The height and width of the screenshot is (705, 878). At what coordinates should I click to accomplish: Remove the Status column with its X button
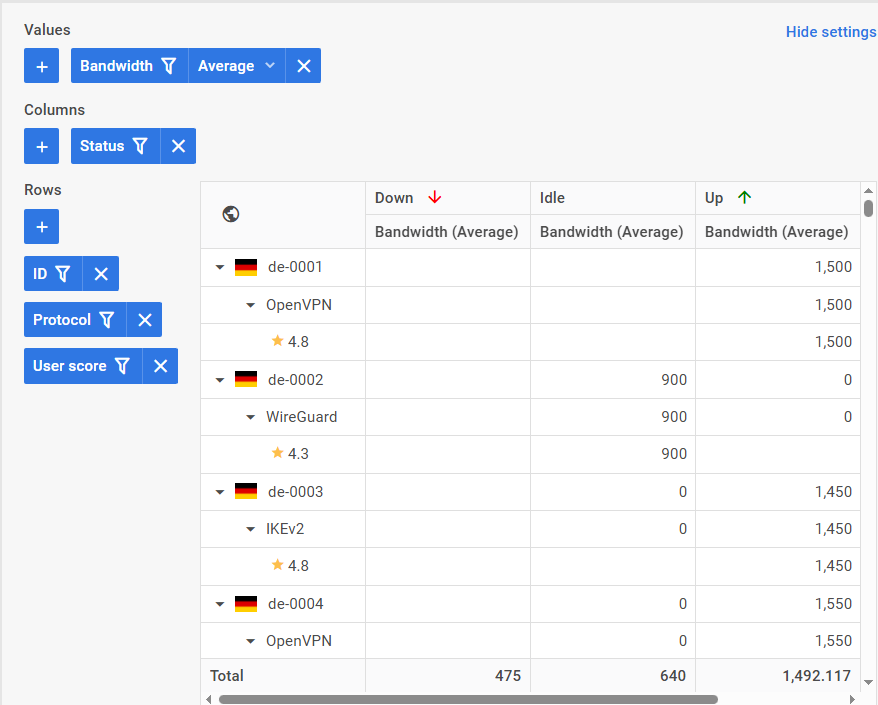[x=178, y=145]
